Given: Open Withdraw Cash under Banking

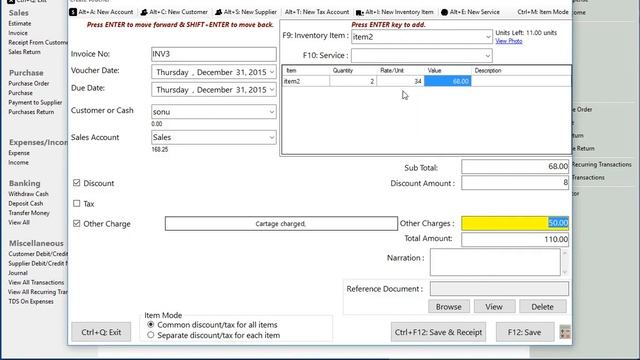Looking at the screenshot, I should coord(28,194).
